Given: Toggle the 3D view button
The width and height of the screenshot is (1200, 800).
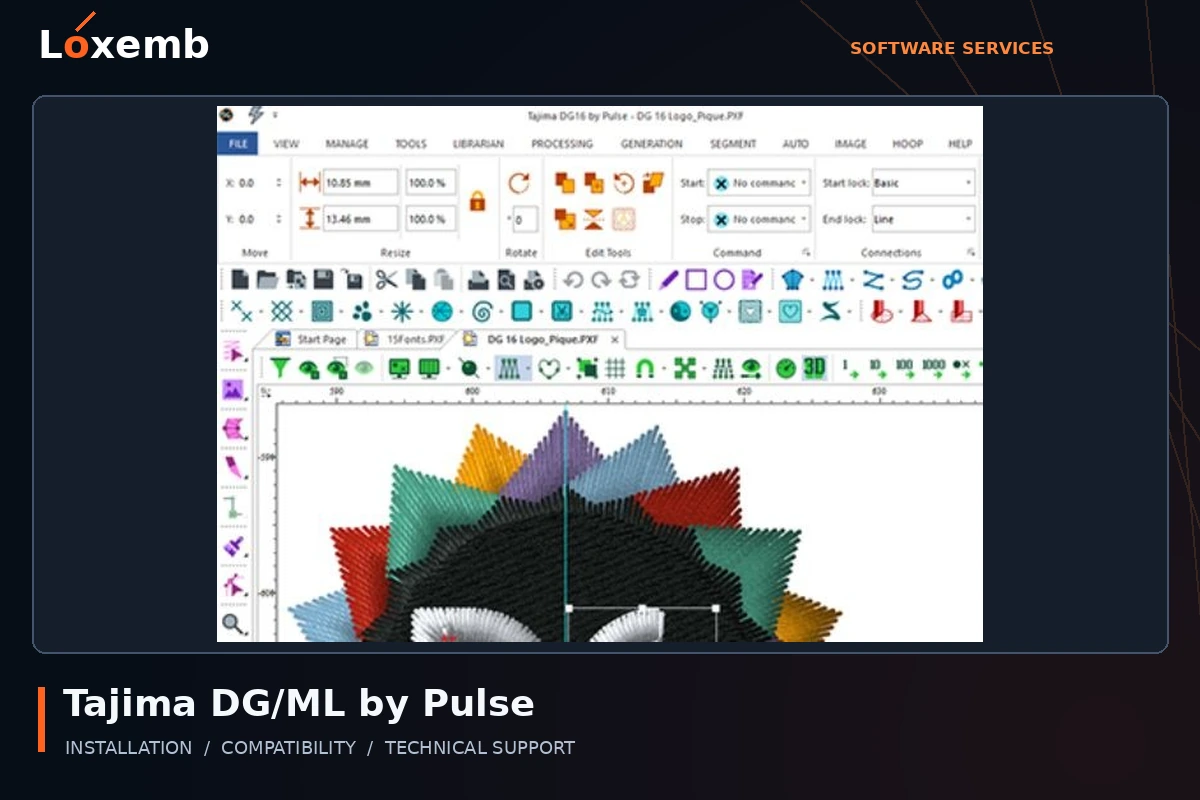Looking at the screenshot, I should point(814,368).
